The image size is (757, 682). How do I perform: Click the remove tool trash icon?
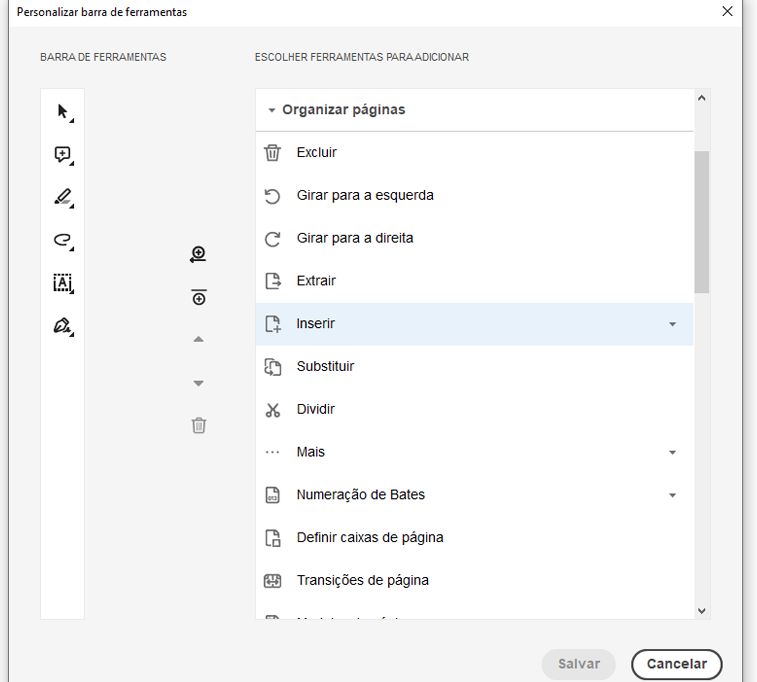(x=198, y=425)
